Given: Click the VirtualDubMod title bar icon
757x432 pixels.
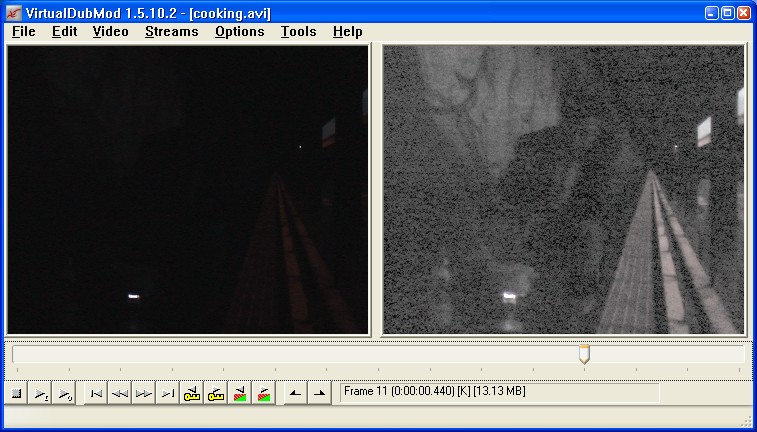Looking at the screenshot, I should pos(13,13).
